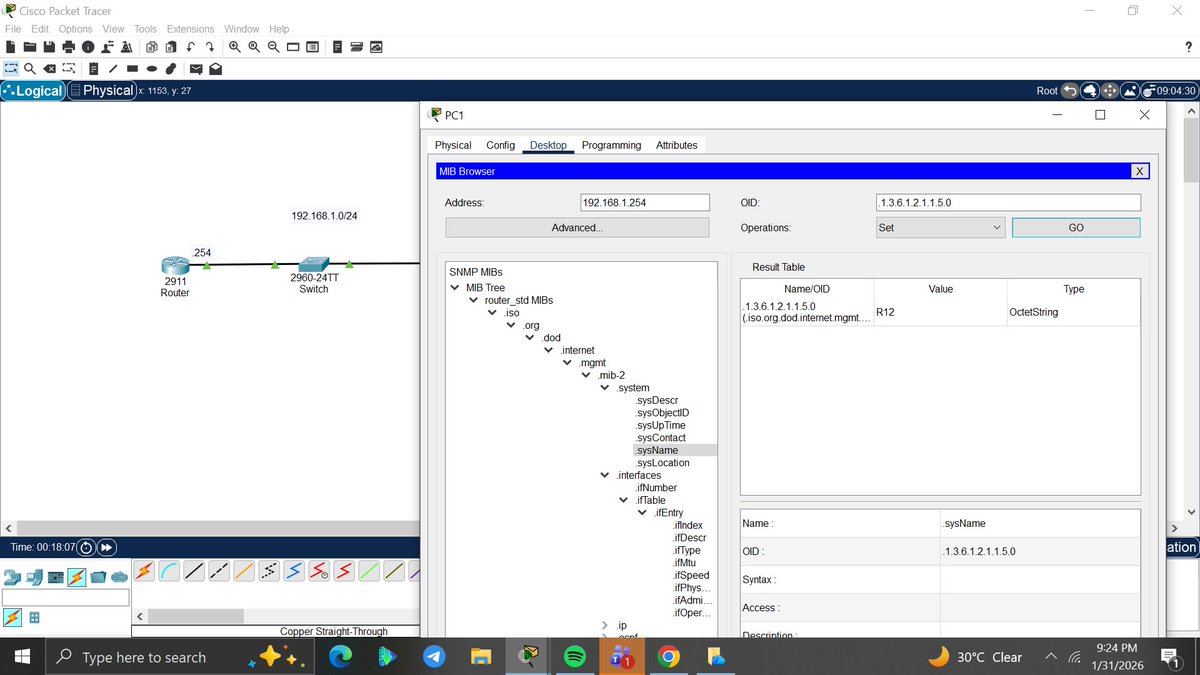Select the Draw Ellipse tool
This screenshot has height=675, width=1200.
click(152, 69)
